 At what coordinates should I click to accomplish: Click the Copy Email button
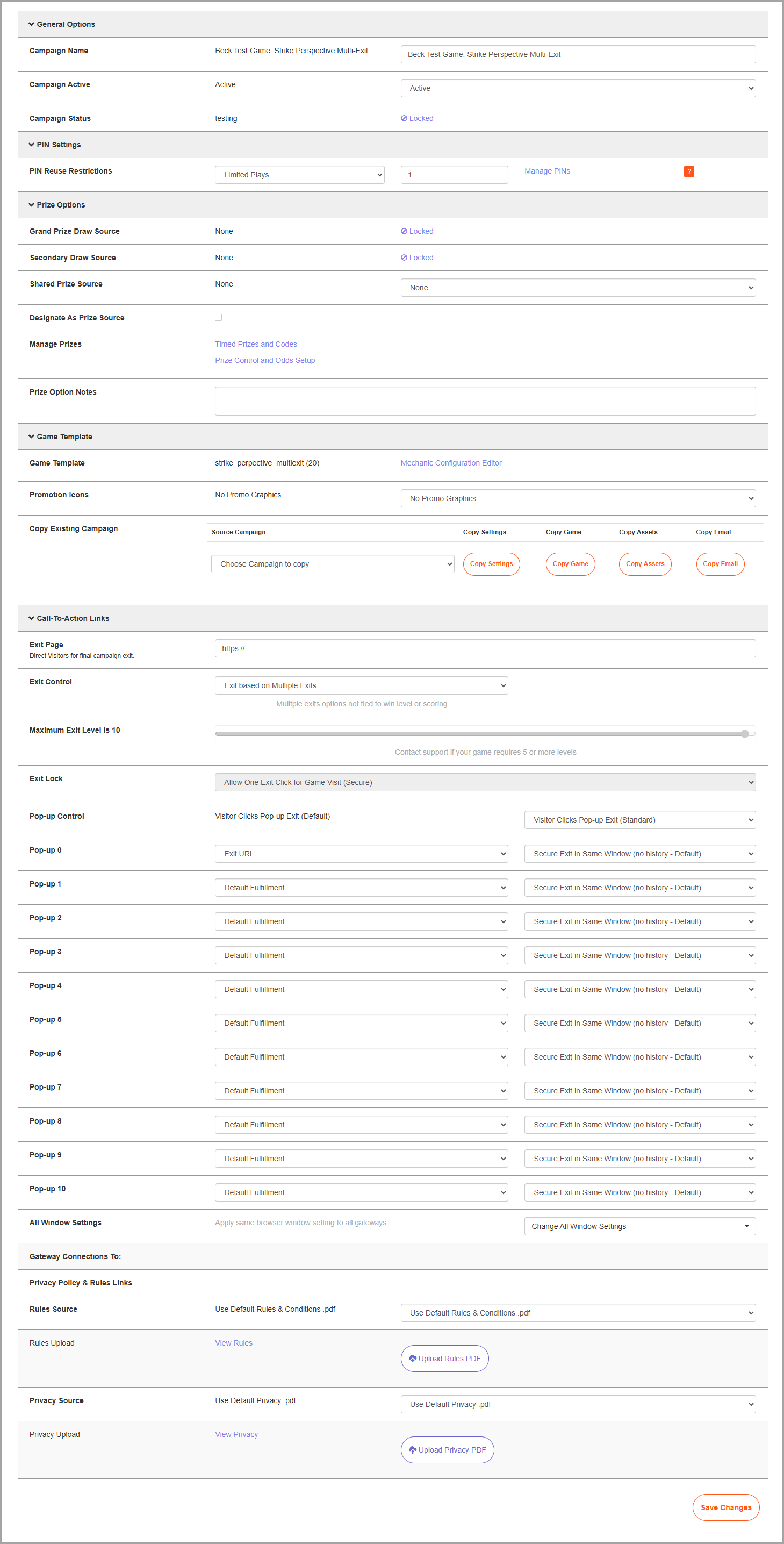point(720,564)
